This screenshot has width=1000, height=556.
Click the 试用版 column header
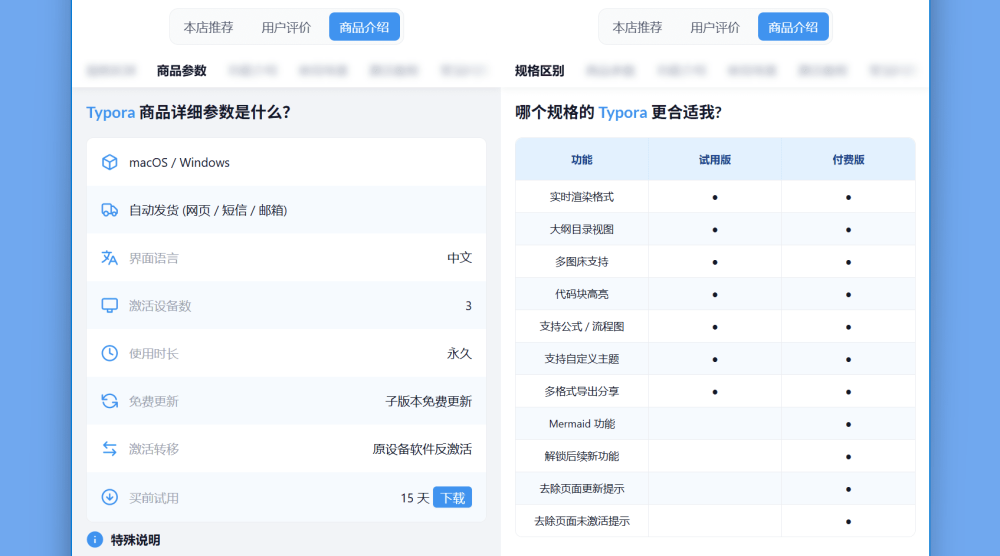pos(715,159)
